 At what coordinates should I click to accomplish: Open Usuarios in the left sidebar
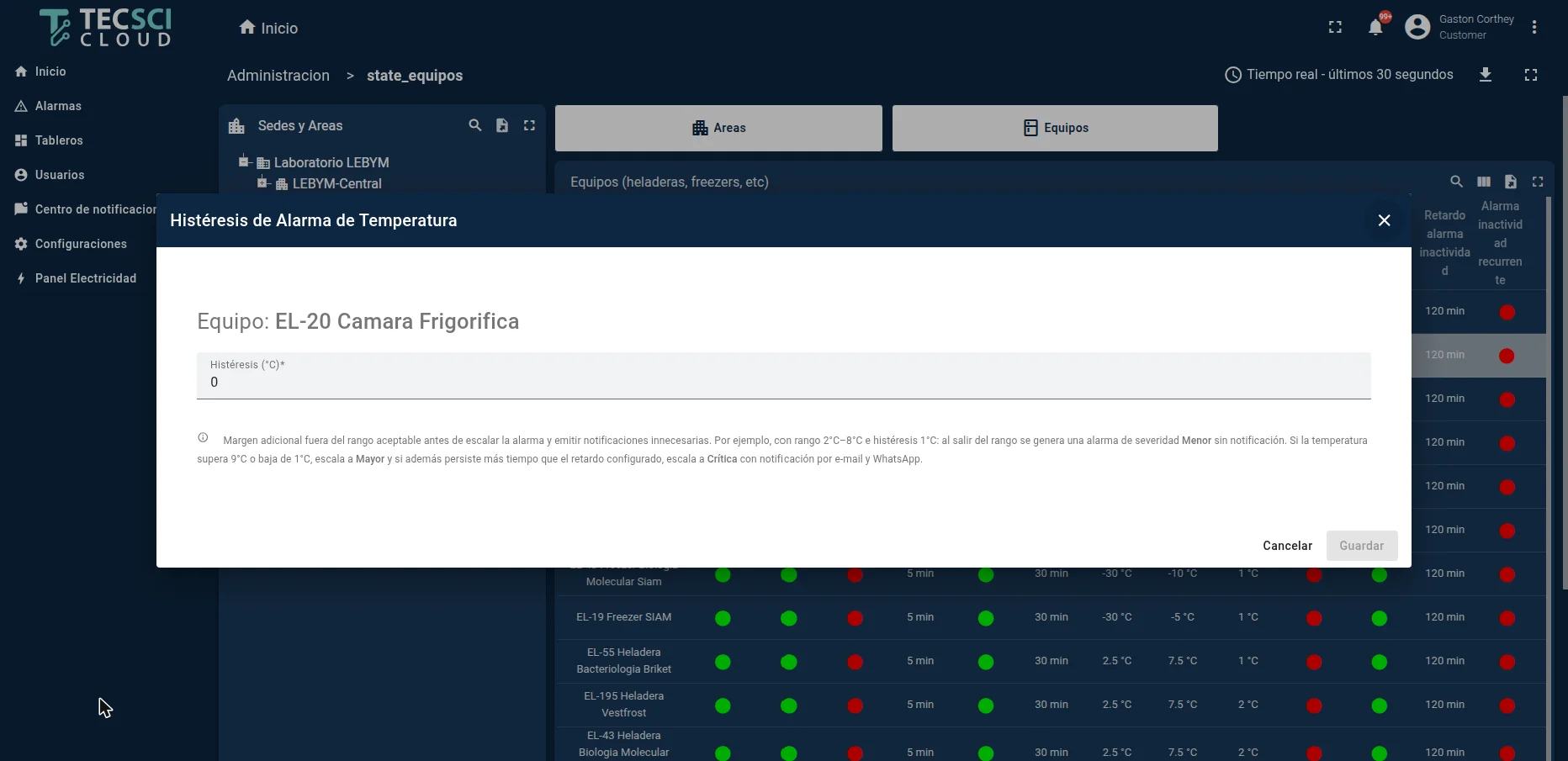point(60,175)
